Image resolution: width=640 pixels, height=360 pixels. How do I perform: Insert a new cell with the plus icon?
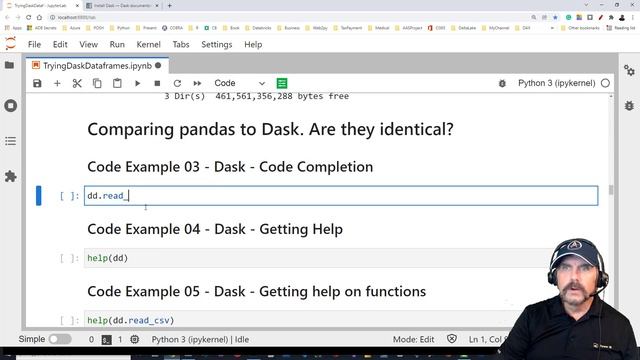tap(57, 83)
